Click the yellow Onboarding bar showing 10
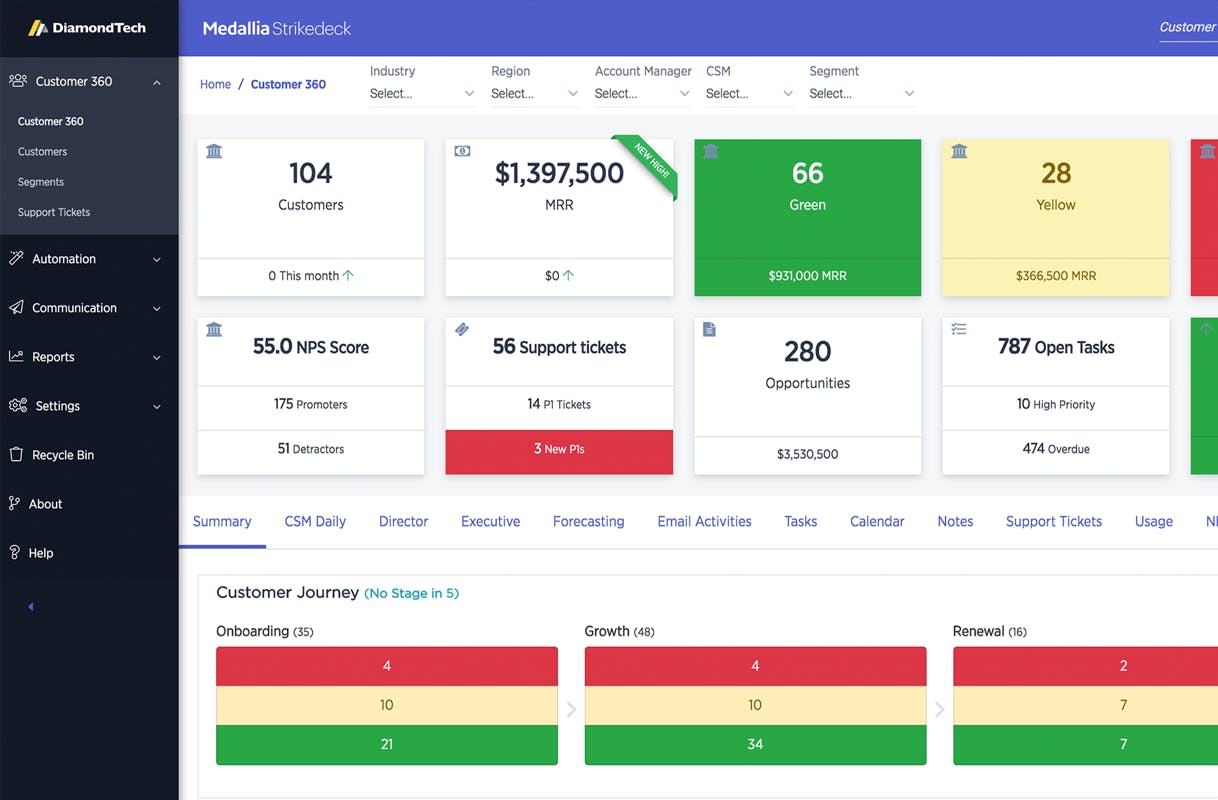 point(387,705)
